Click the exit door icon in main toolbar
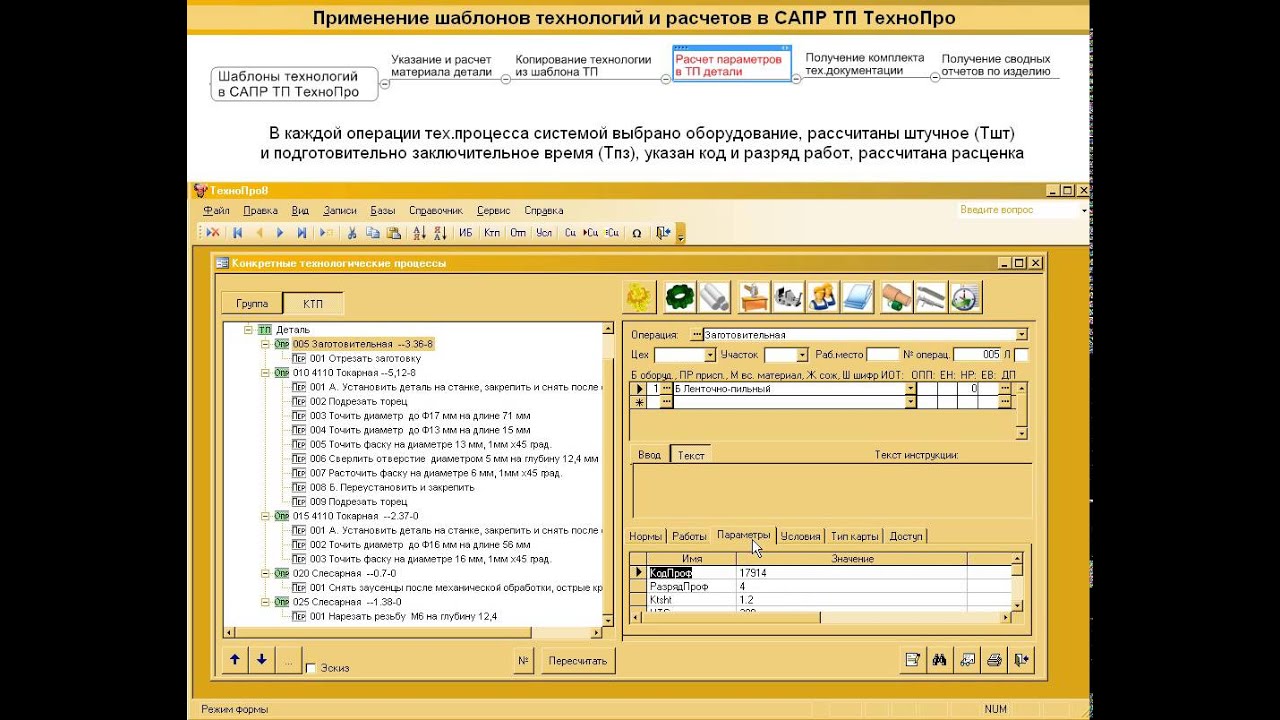This screenshot has height=720, width=1280. click(664, 232)
